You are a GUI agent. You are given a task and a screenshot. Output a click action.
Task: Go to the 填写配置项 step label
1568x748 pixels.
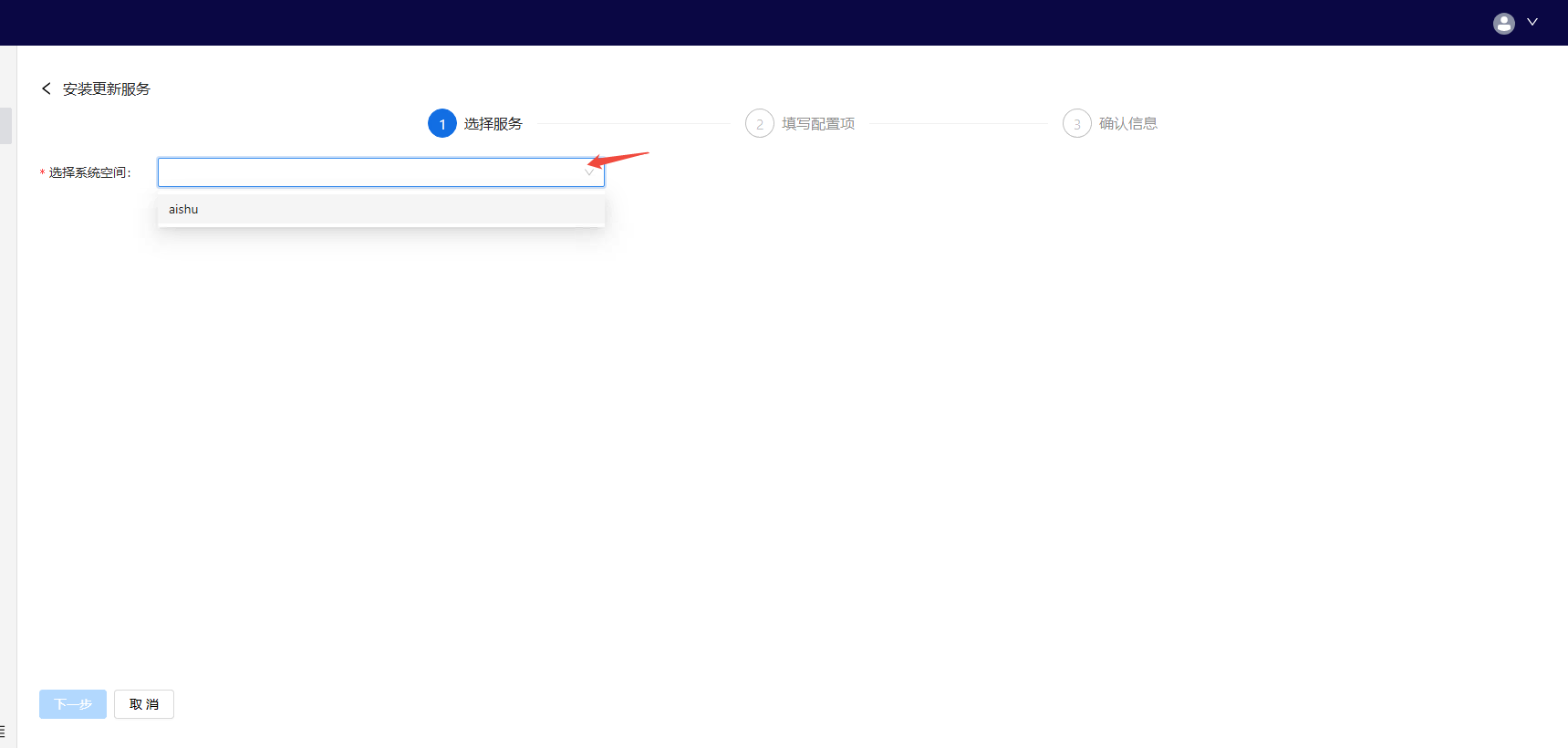(817, 124)
